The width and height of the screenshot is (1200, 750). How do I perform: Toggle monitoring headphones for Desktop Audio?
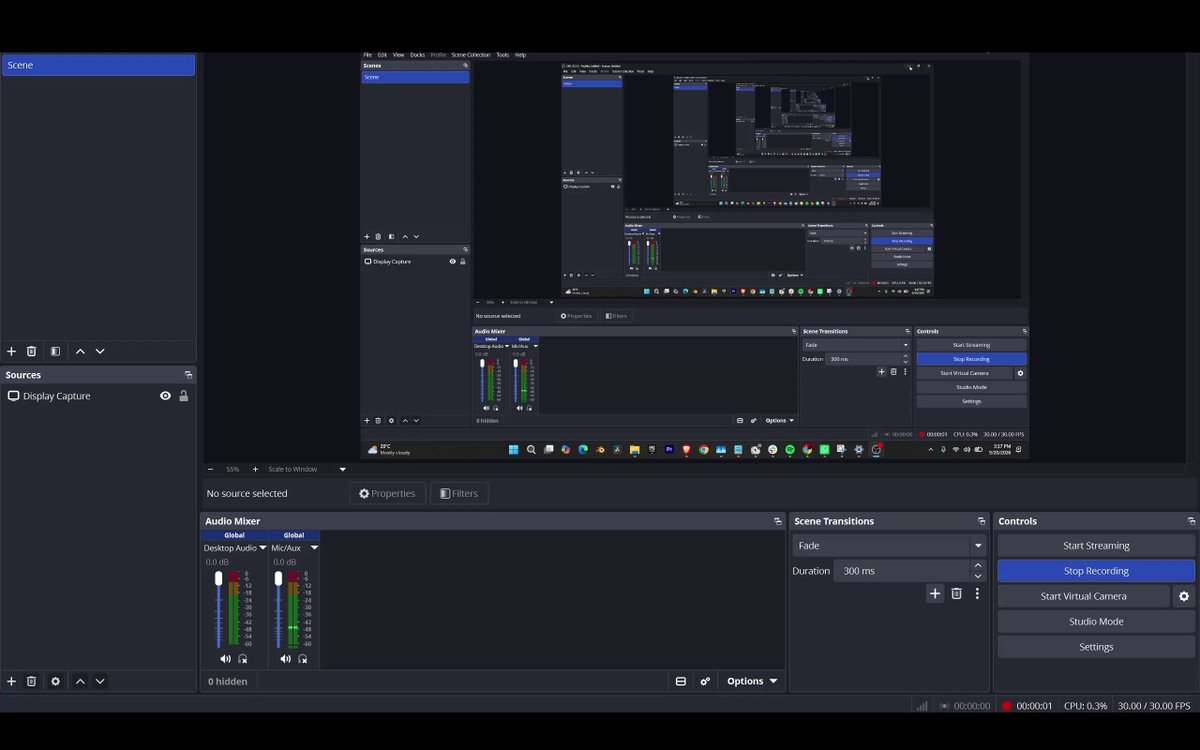tap(242, 659)
